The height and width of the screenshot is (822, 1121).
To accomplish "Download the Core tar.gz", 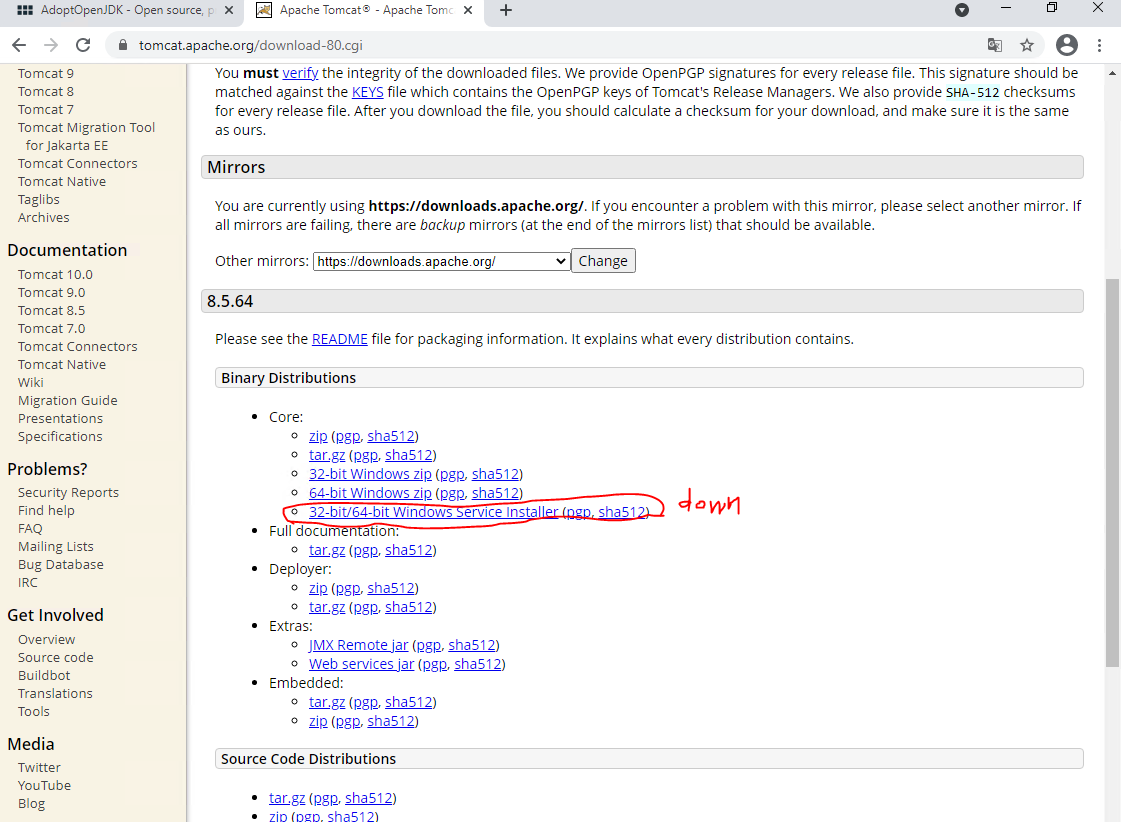I will pyautogui.click(x=327, y=455).
